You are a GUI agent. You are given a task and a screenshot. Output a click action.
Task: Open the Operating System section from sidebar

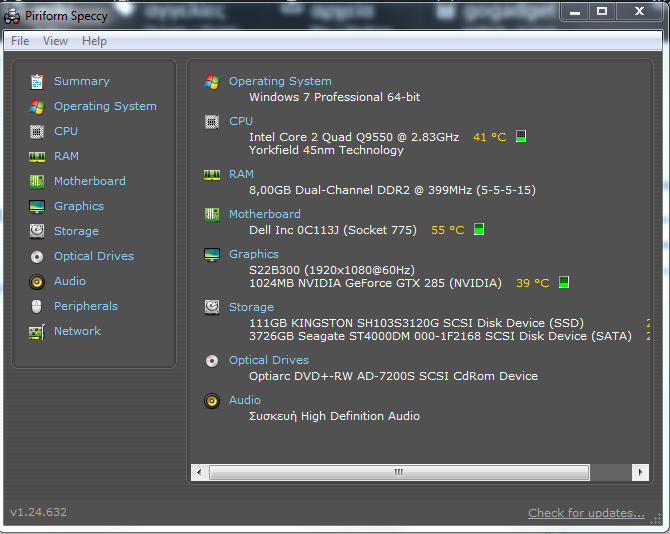105,106
